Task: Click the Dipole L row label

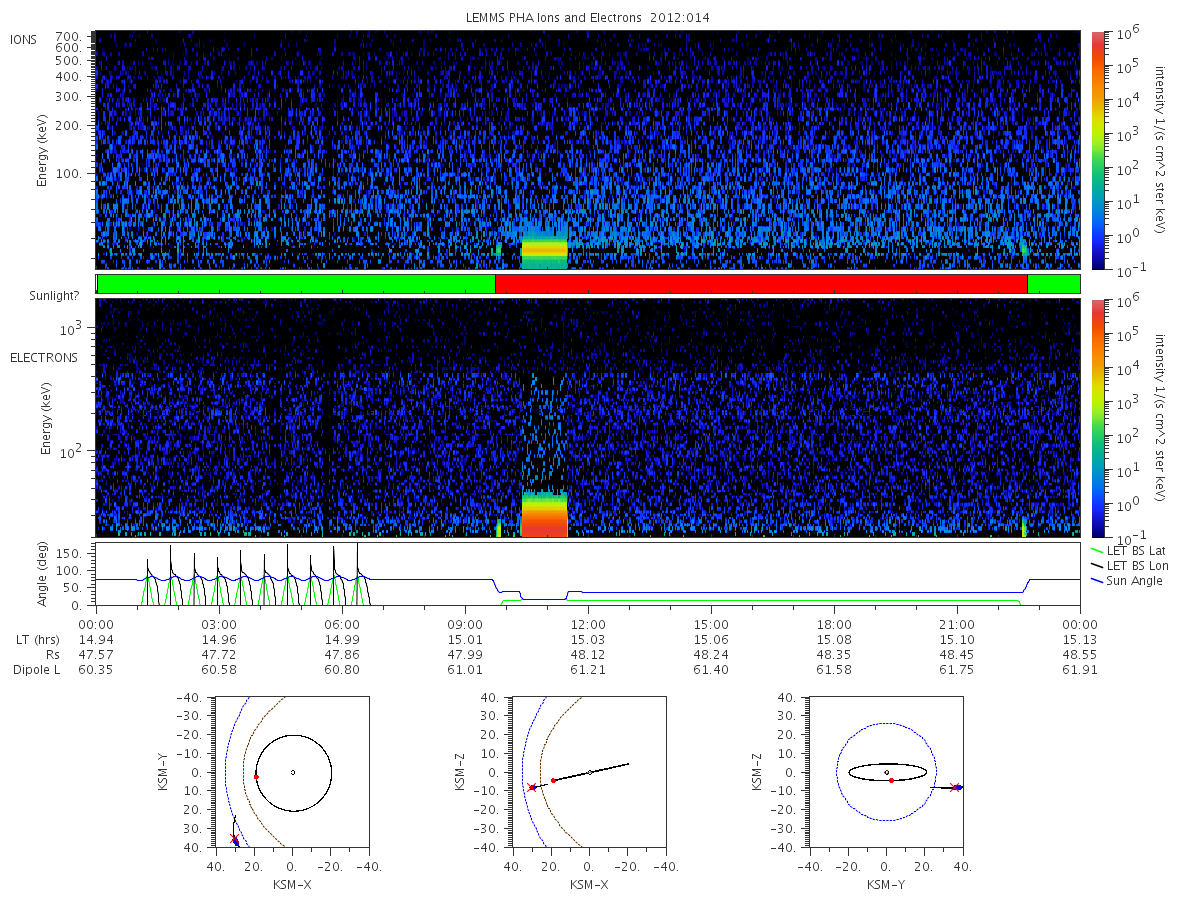Action: tap(36, 669)
